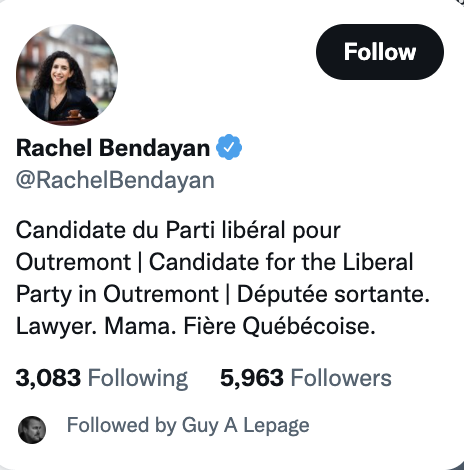This screenshot has width=464, height=470.
Task: Click the Guy A Lepage name text
Action: [x=245, y=426]
